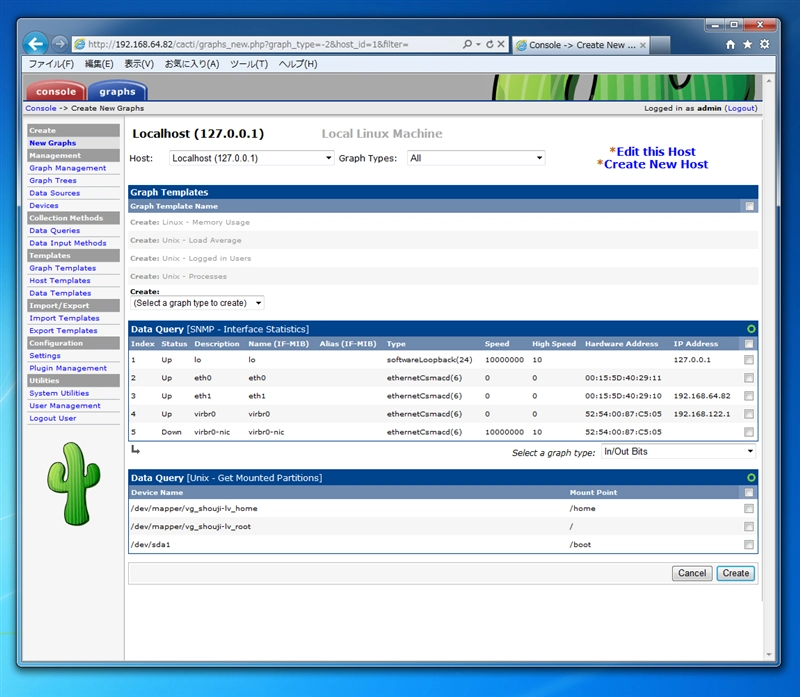Switch to the console tab

[x=56, y=91]
